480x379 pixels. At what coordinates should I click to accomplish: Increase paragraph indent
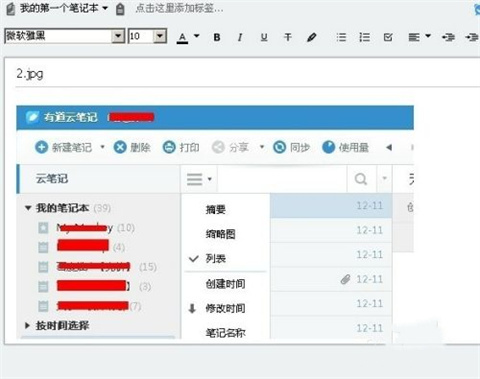472,37
